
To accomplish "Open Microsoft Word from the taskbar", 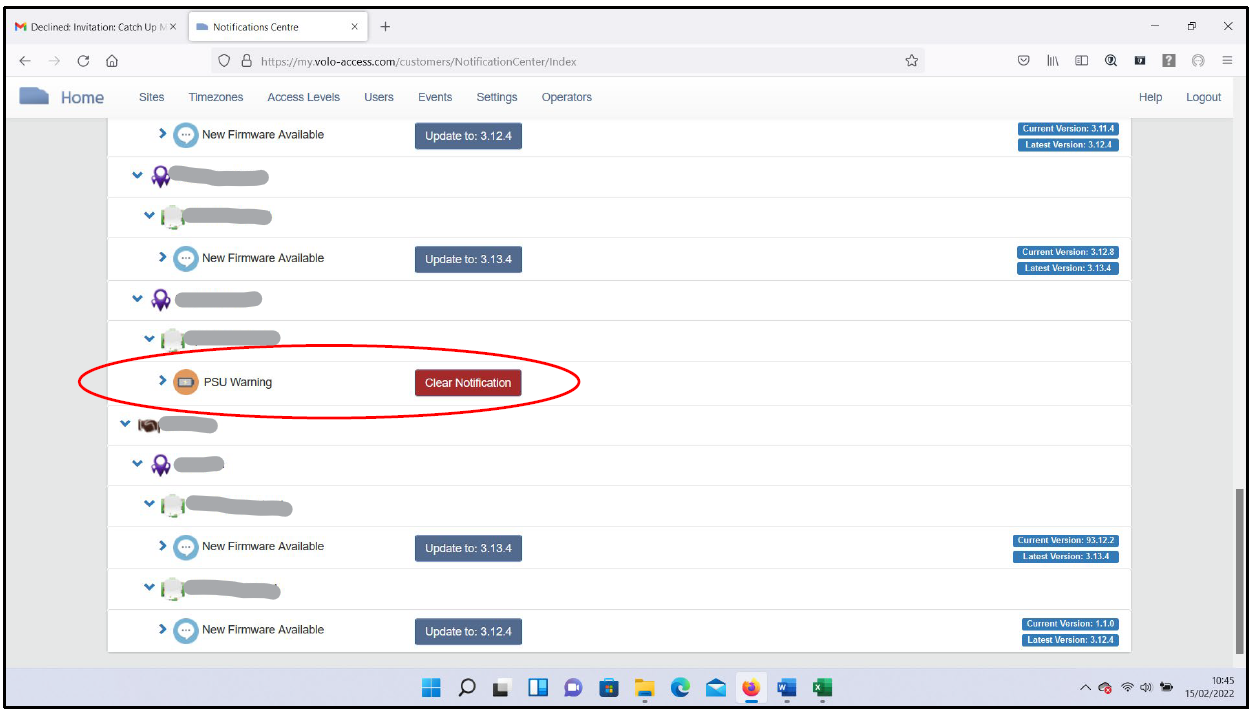I will pos(786,688).
